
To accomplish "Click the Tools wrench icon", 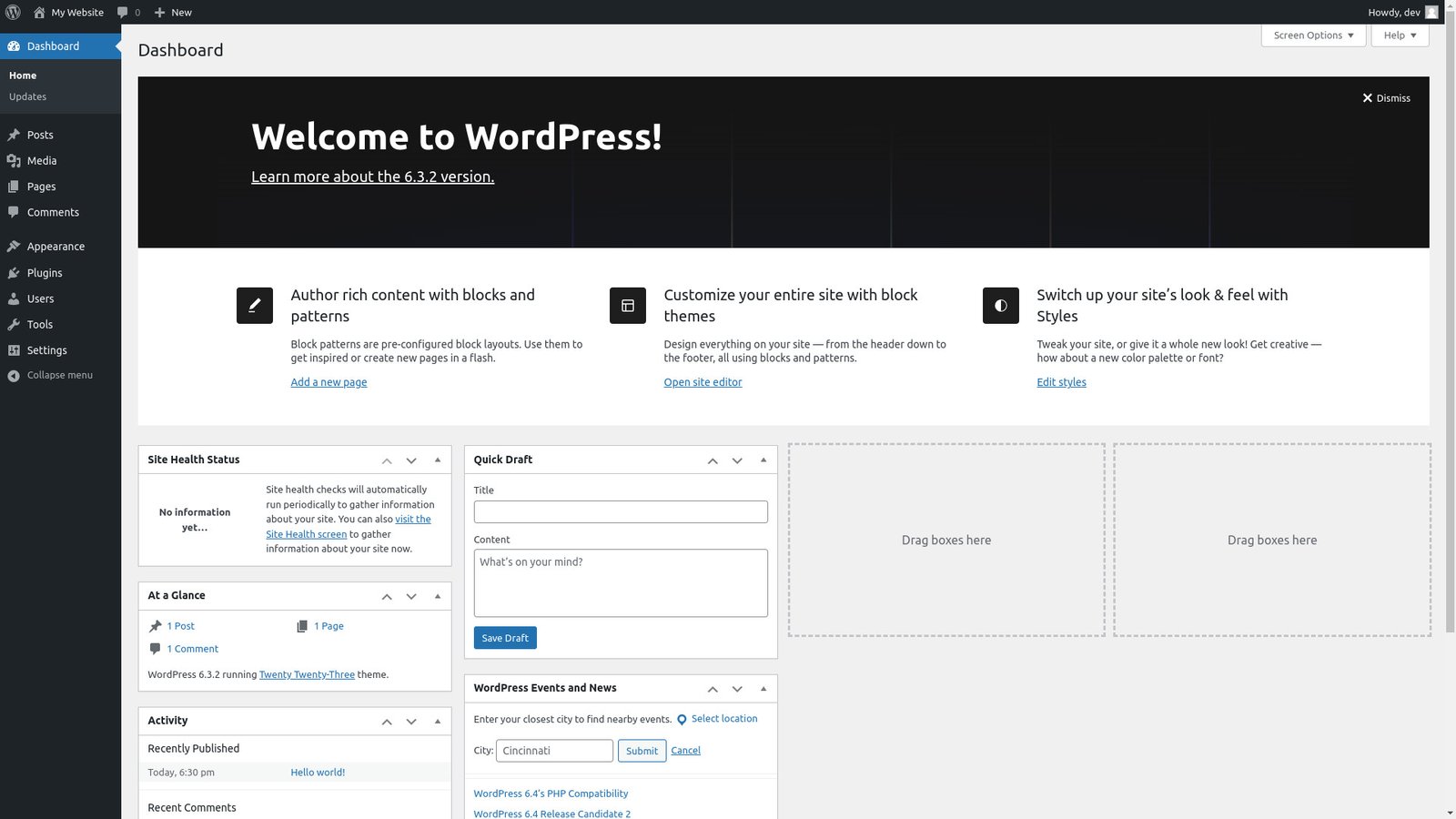I will 14,324.
